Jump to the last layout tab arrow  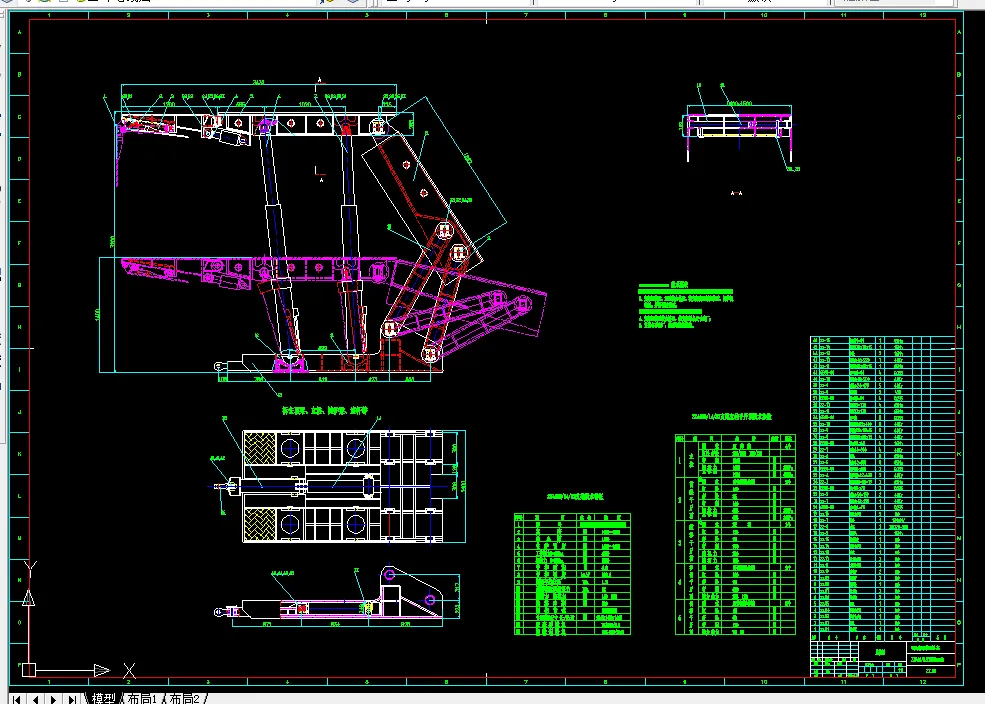(x=72, y=698)
